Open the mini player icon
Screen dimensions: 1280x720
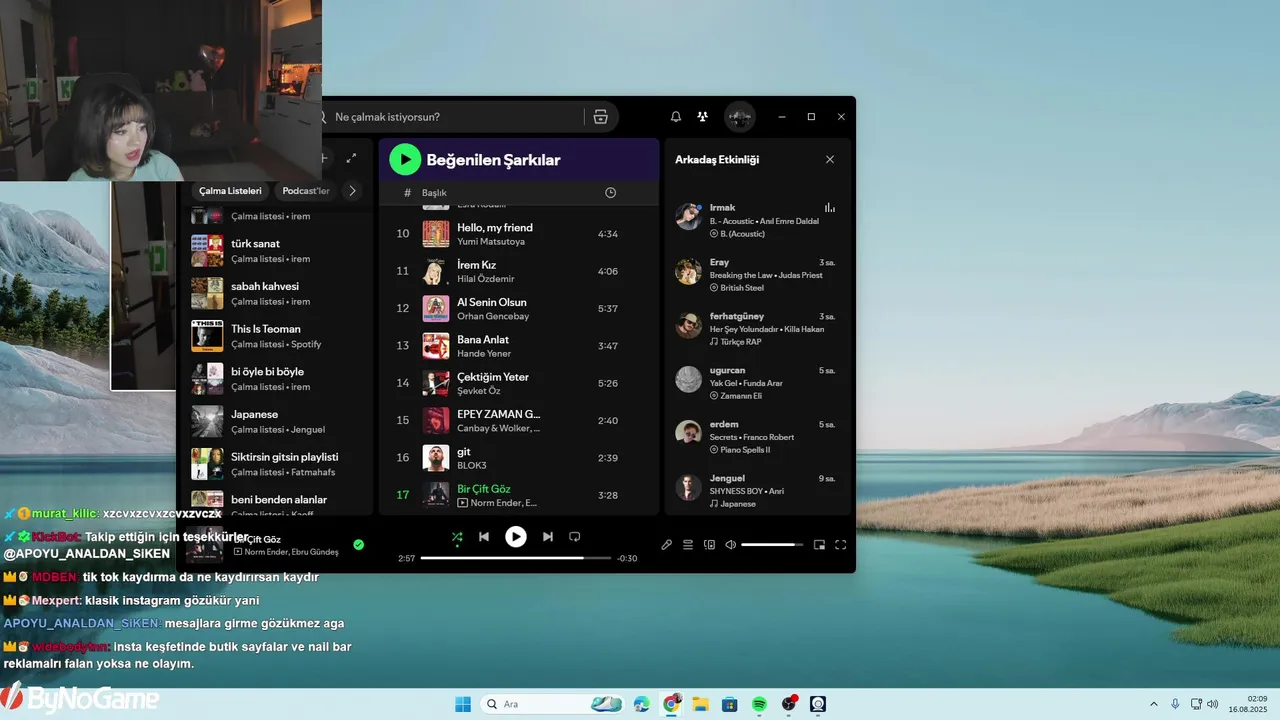[819, 545]
